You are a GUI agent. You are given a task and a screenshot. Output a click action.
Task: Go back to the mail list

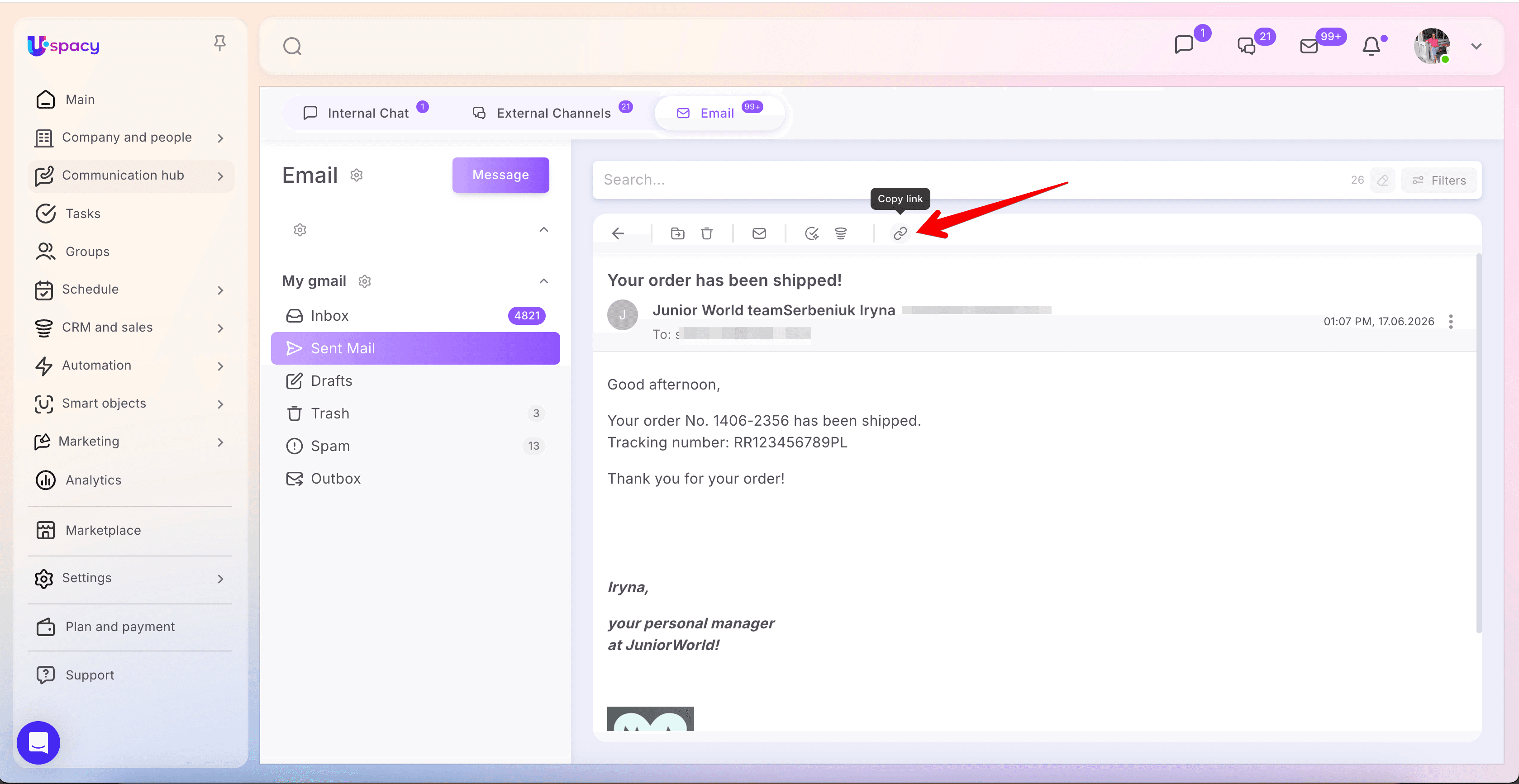(x=618, y=233)
